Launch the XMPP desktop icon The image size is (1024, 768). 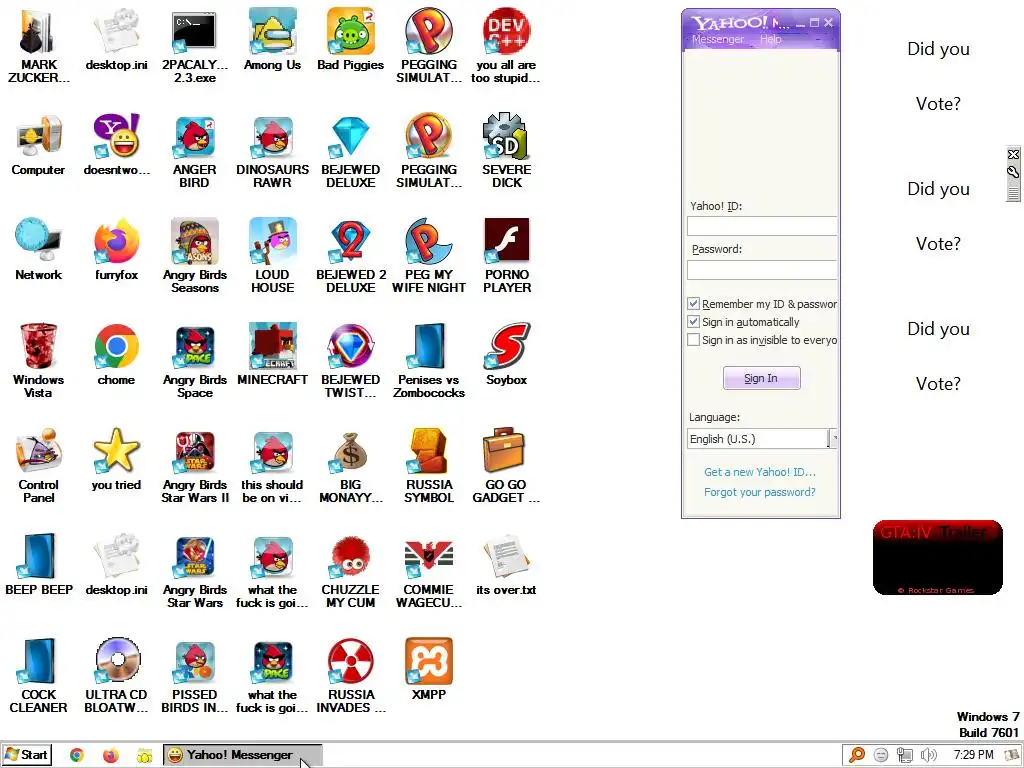428,669
